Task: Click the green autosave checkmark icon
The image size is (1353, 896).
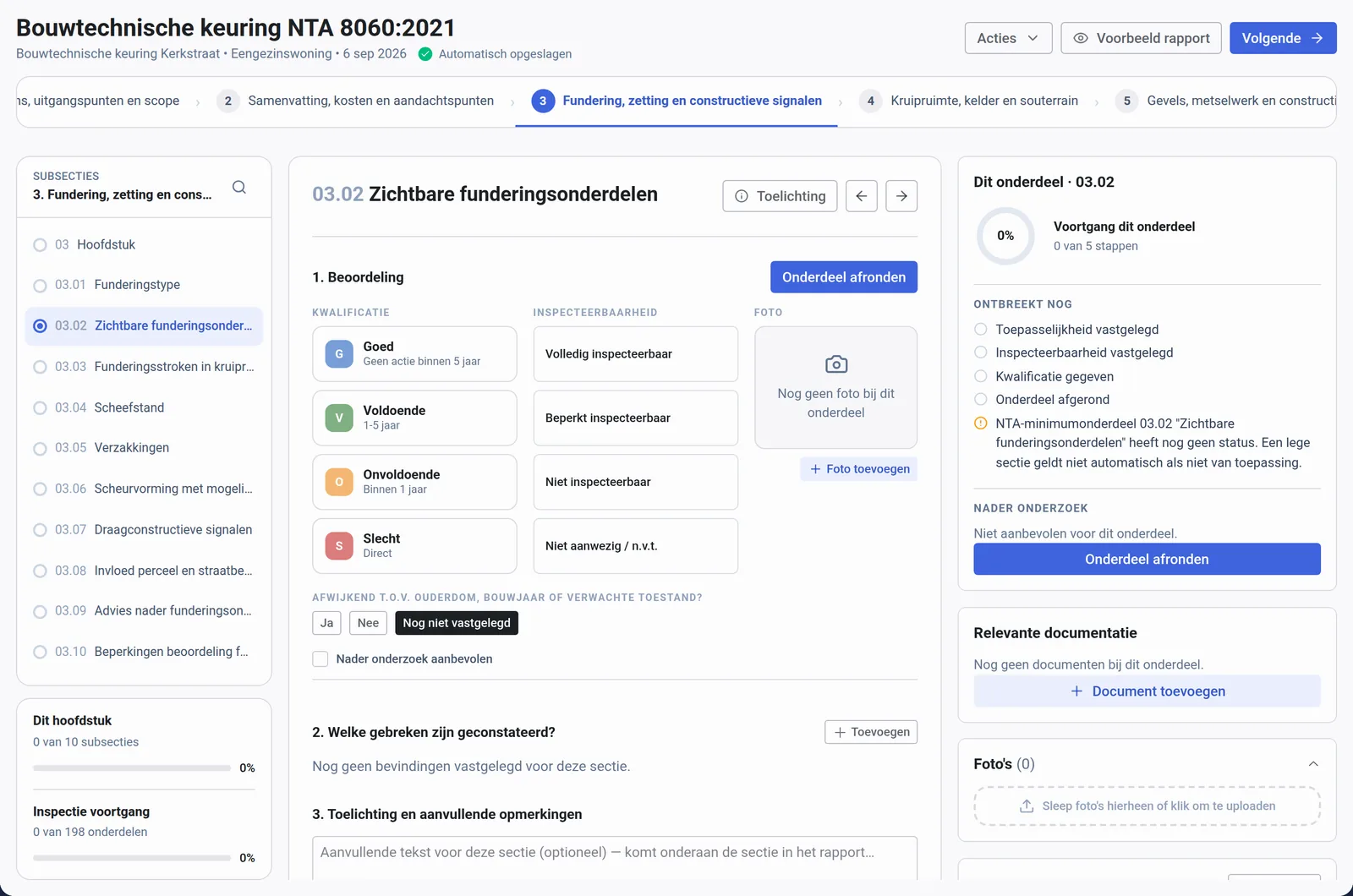Action: [x=425, y=54]
